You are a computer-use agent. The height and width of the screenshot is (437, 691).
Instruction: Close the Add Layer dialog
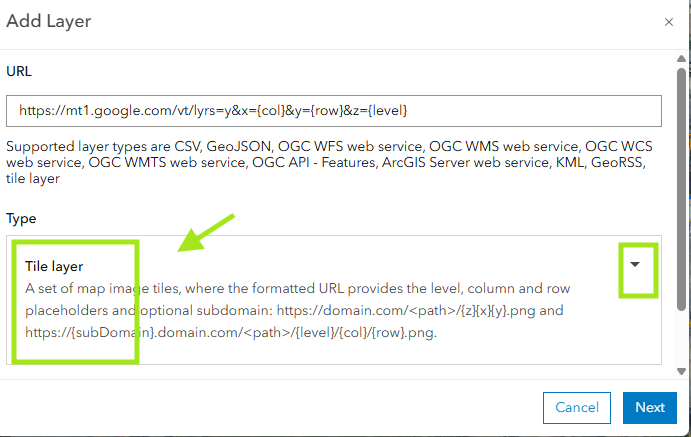[669, 22]
